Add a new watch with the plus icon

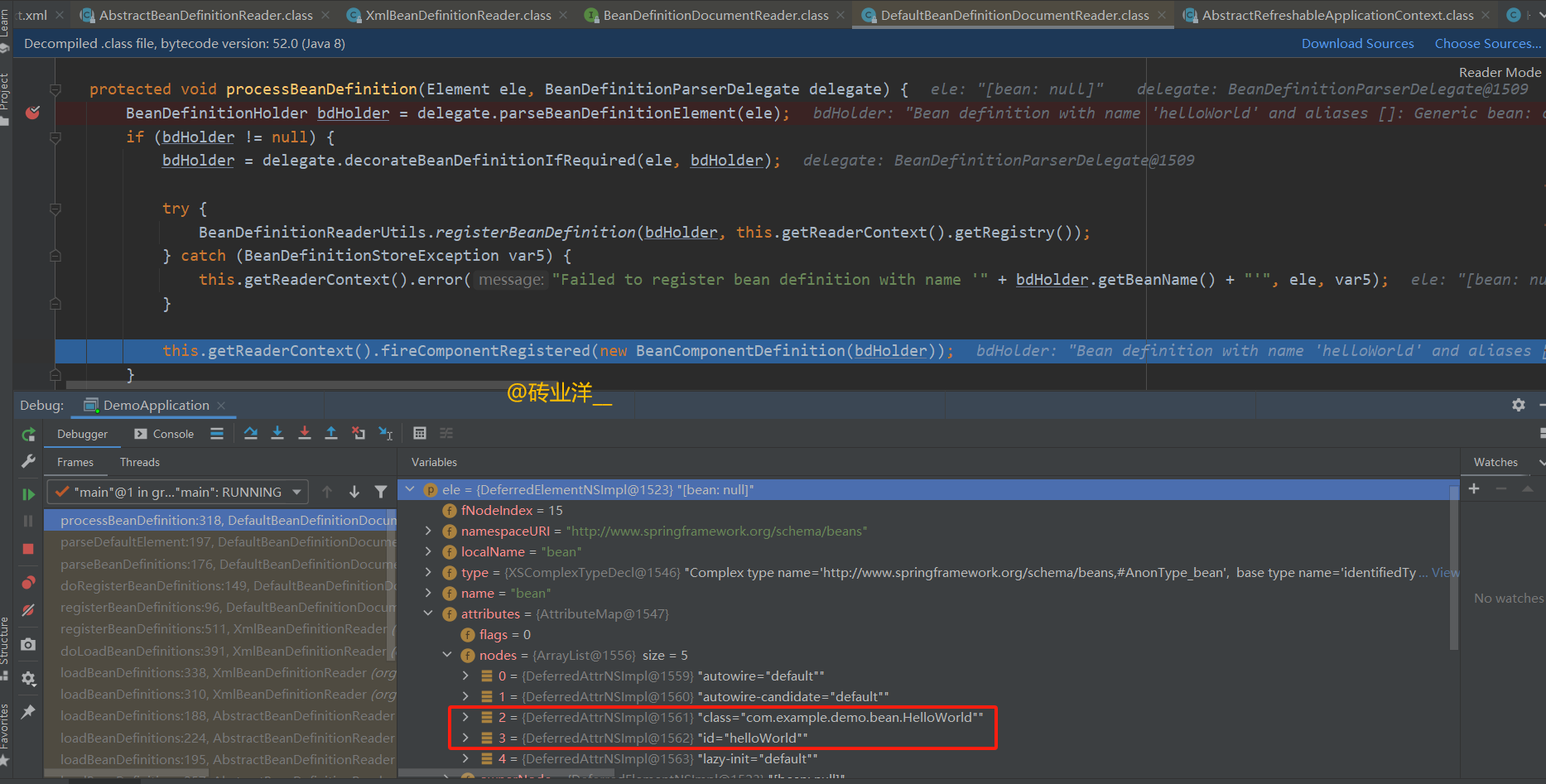click(x=1474, y=489)
